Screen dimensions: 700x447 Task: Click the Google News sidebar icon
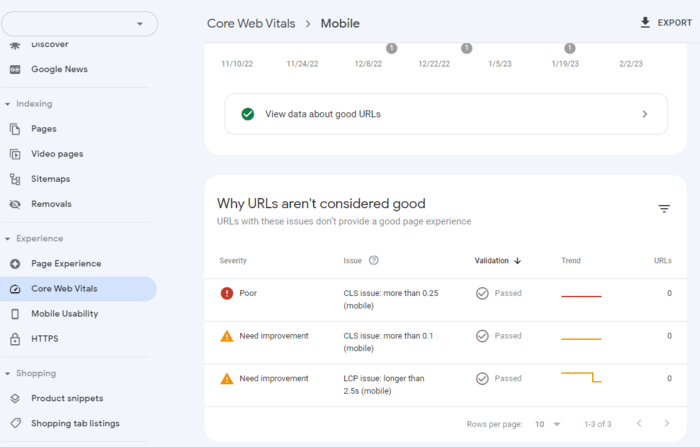[x=15, y=69]
